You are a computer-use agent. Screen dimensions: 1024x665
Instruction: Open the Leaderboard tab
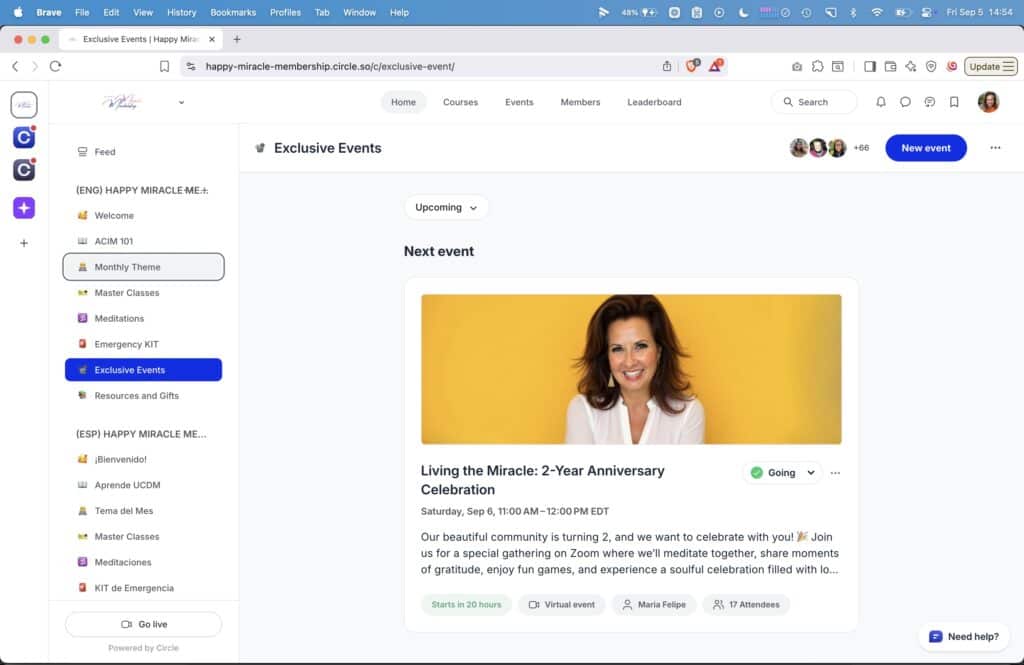[x=654, y=102]
